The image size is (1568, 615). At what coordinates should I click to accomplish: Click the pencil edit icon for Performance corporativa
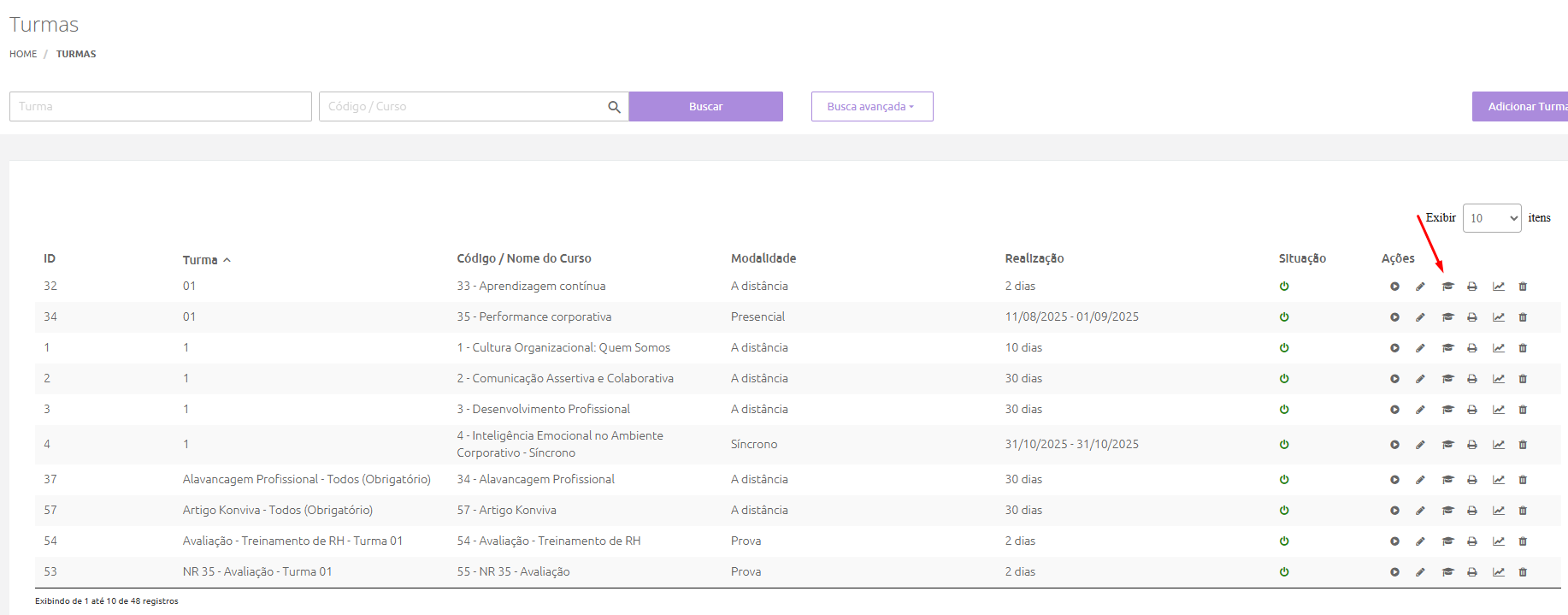pos(1420,317)
